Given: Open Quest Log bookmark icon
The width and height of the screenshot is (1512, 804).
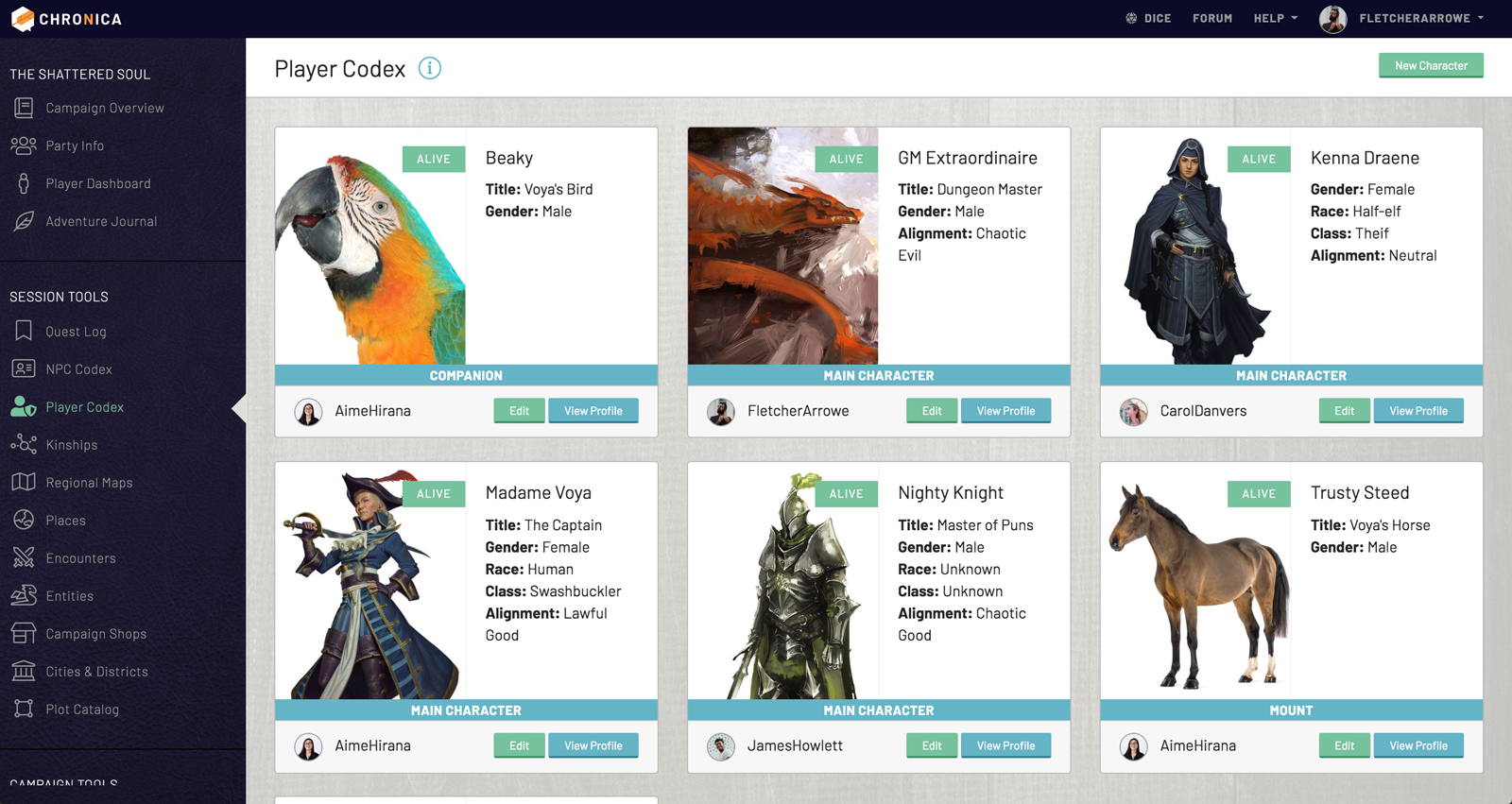Looking at the screenshot, I should 24,331.
